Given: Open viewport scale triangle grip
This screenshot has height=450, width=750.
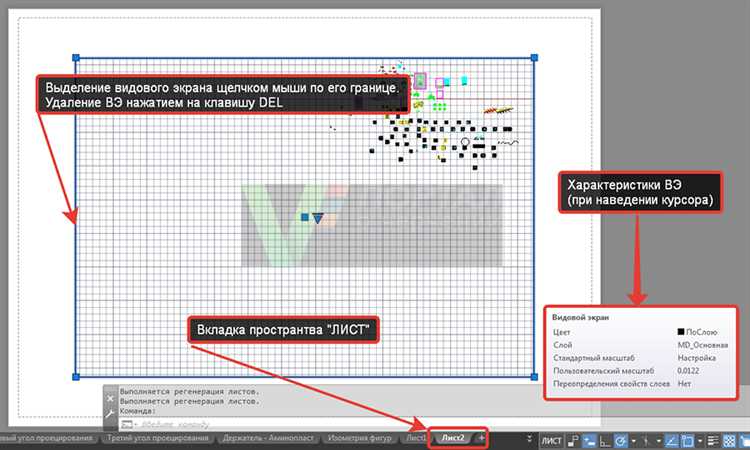Looking at the screenshot, I should tap(318, 218).
